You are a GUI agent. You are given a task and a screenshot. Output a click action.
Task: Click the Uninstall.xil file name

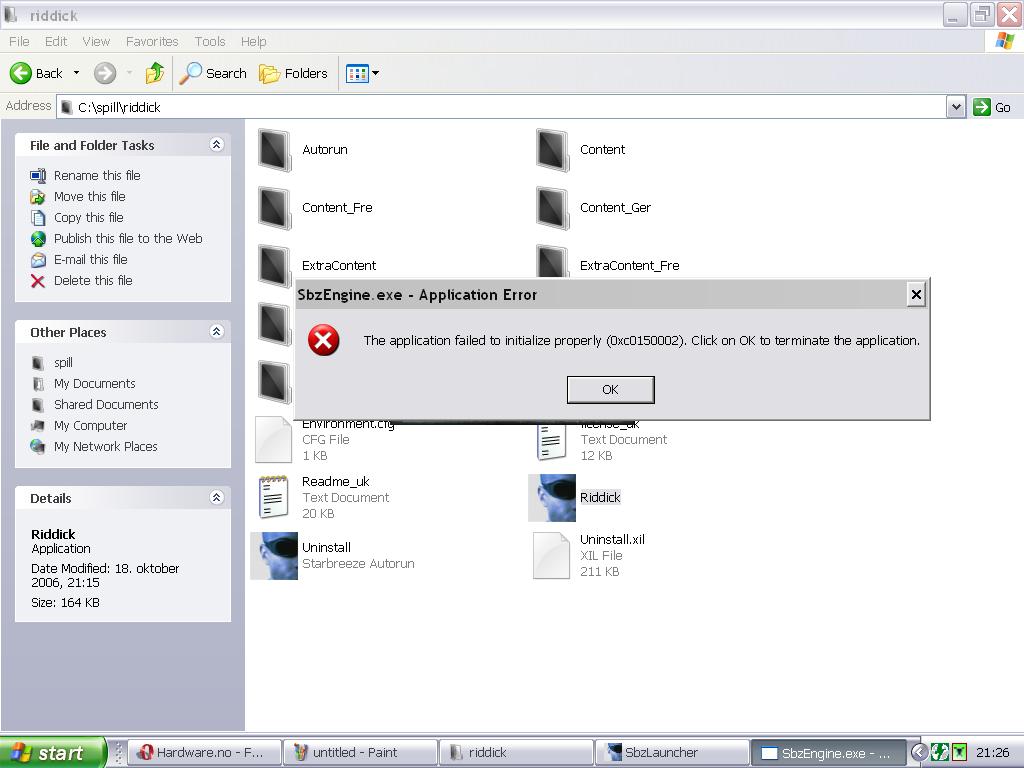(x=612, y=539)
